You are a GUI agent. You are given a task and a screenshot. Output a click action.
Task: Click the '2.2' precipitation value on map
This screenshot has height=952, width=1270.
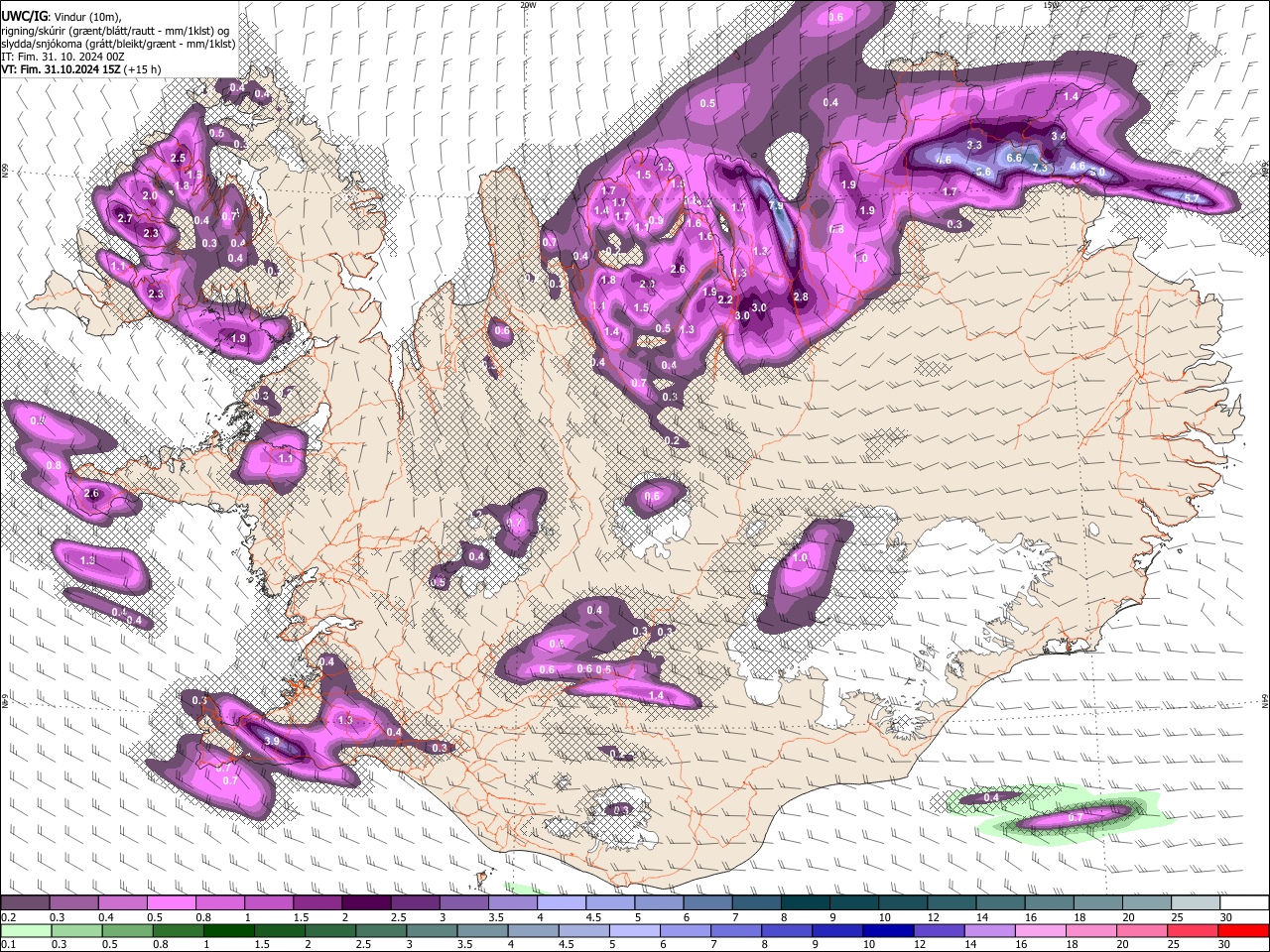[725, 299]
